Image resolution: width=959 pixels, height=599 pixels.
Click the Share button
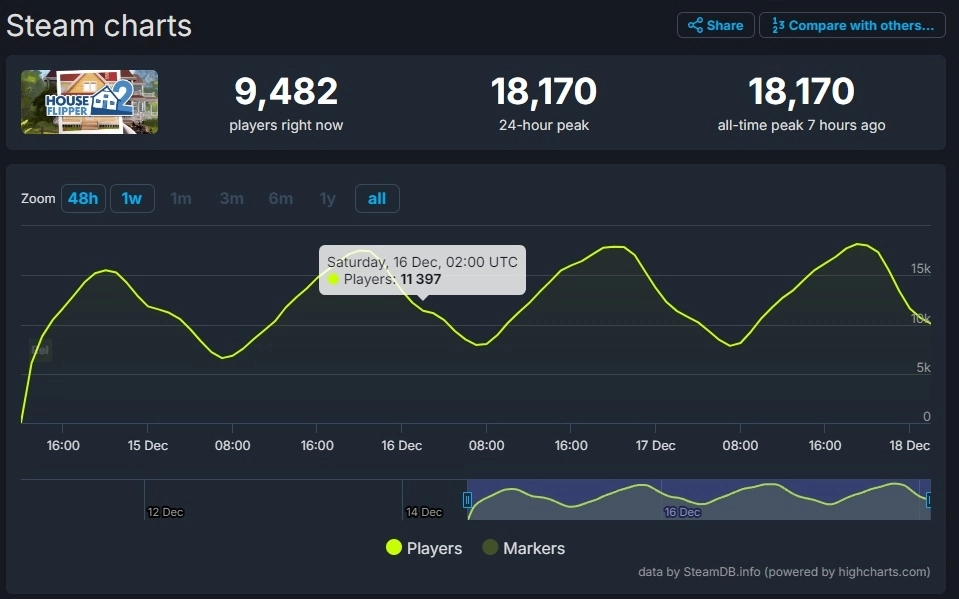tap(716, 25)
